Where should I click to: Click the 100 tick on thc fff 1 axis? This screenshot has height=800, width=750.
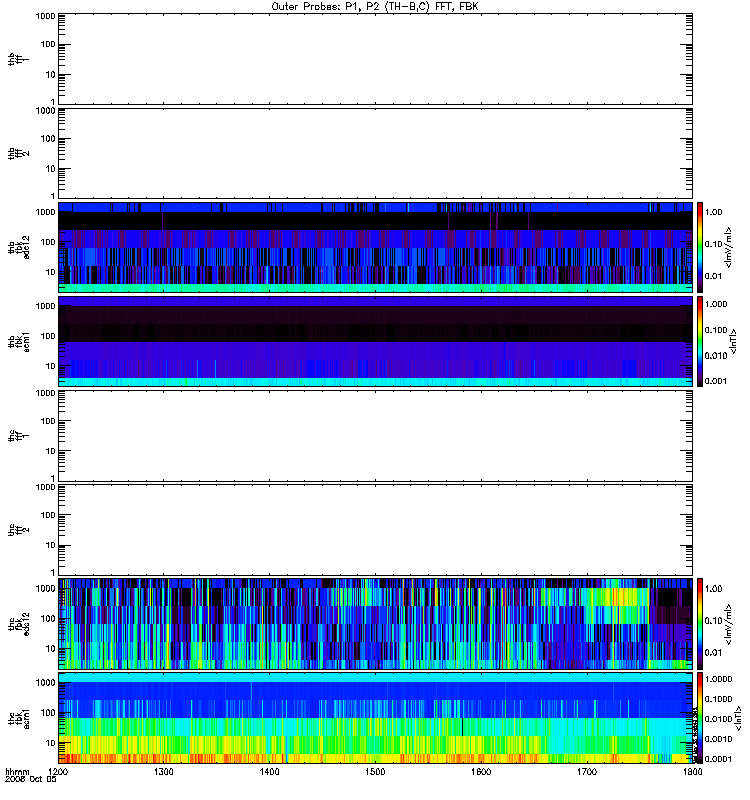pyautogui.click(x=48, y=421)
